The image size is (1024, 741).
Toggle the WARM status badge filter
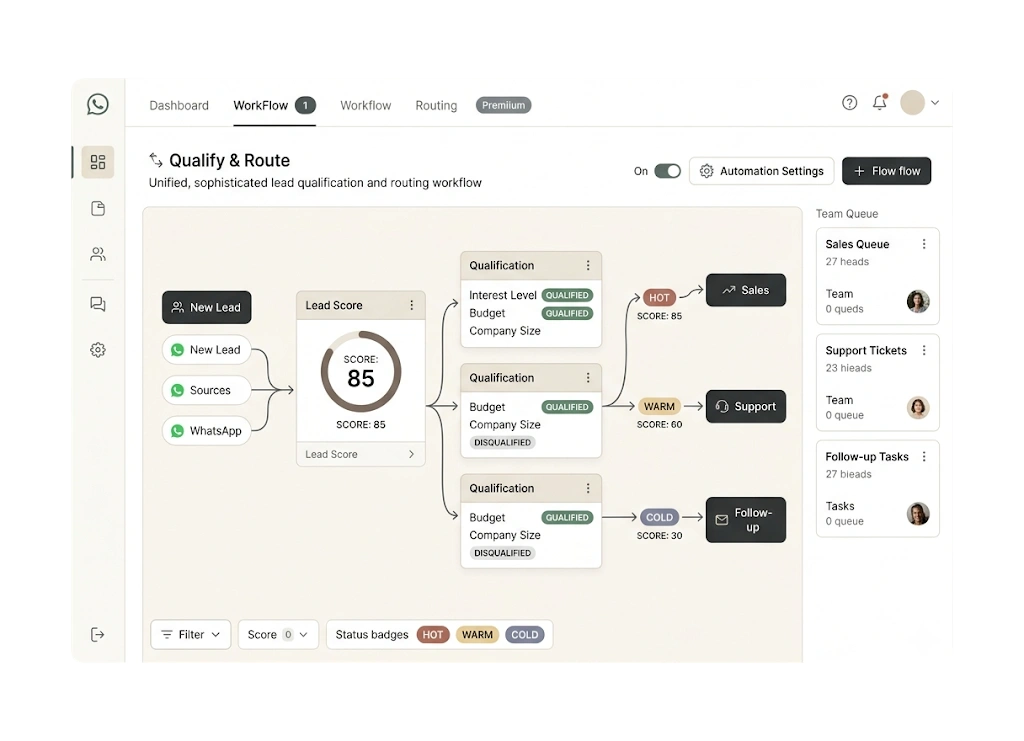(477, 635)
